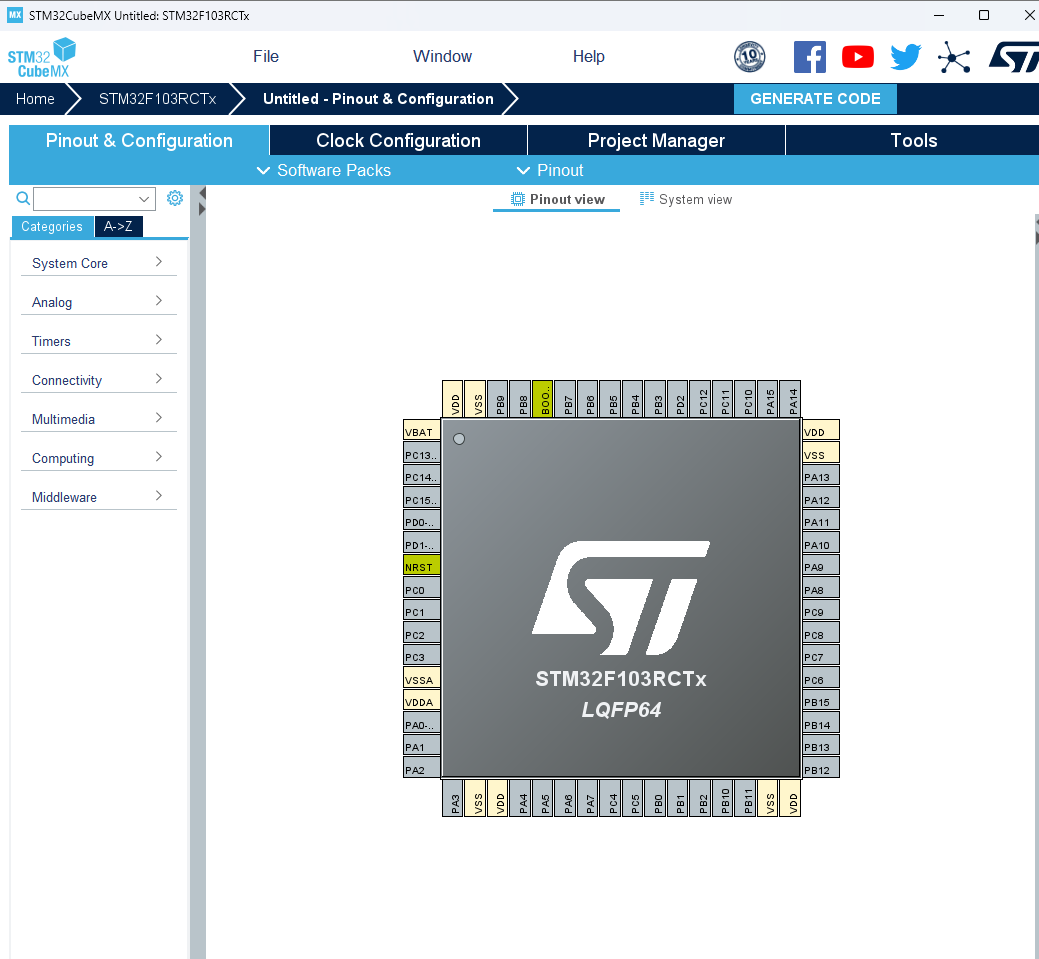Click Untitled - Pinout & Configuration breadcrumb
The width and height of the screenshot is (1039, 959).
click(378, 99)
